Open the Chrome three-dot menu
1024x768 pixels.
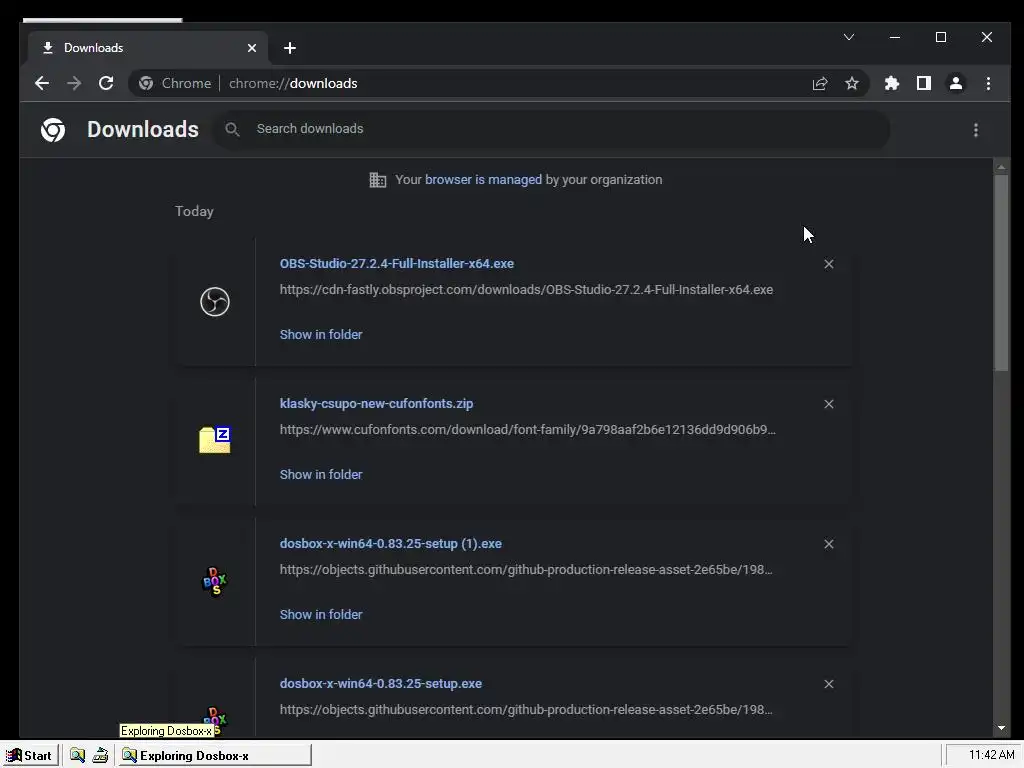[x=988, y=83]
